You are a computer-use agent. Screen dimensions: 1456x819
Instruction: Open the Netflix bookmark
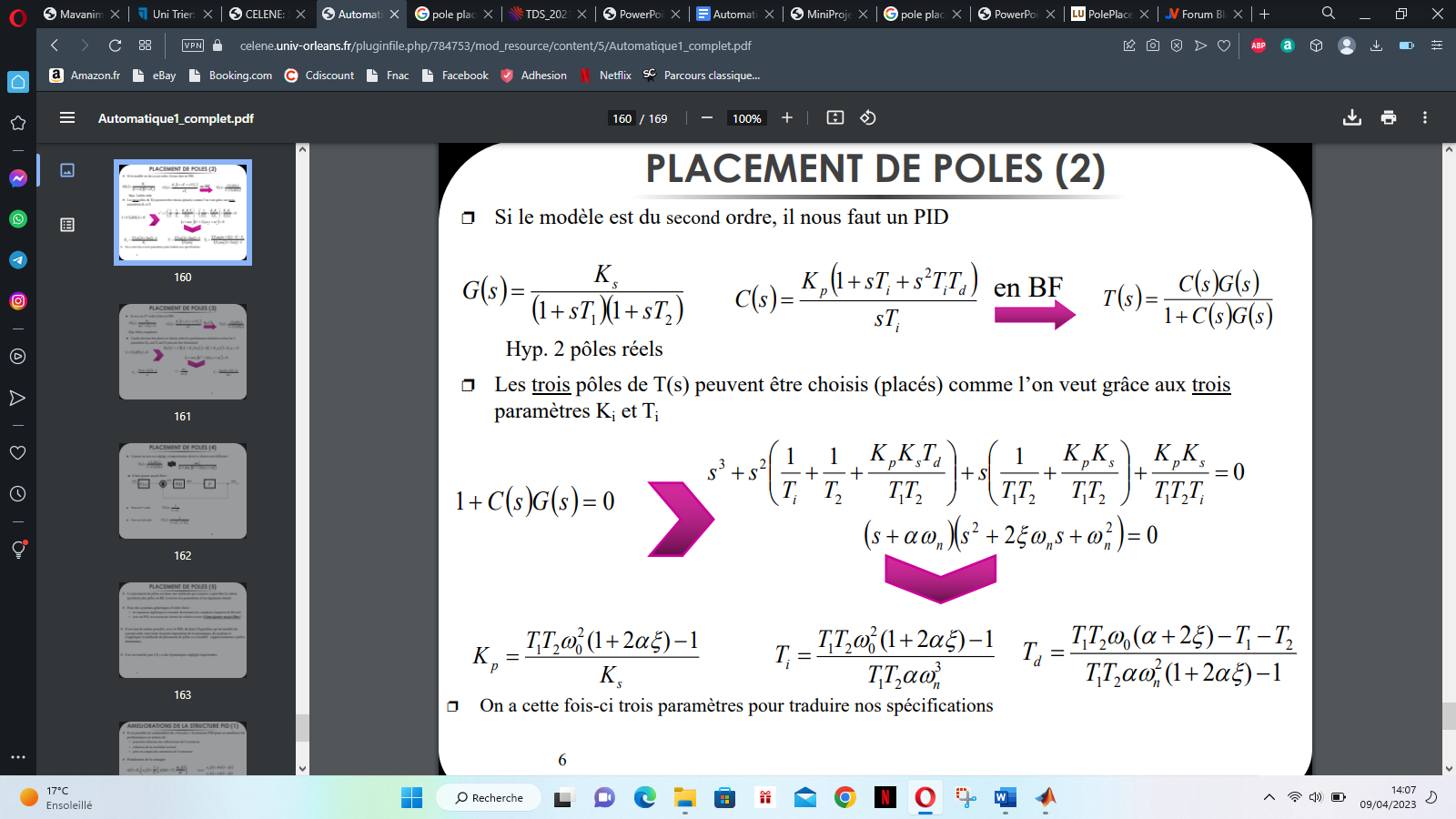(606, 76)
